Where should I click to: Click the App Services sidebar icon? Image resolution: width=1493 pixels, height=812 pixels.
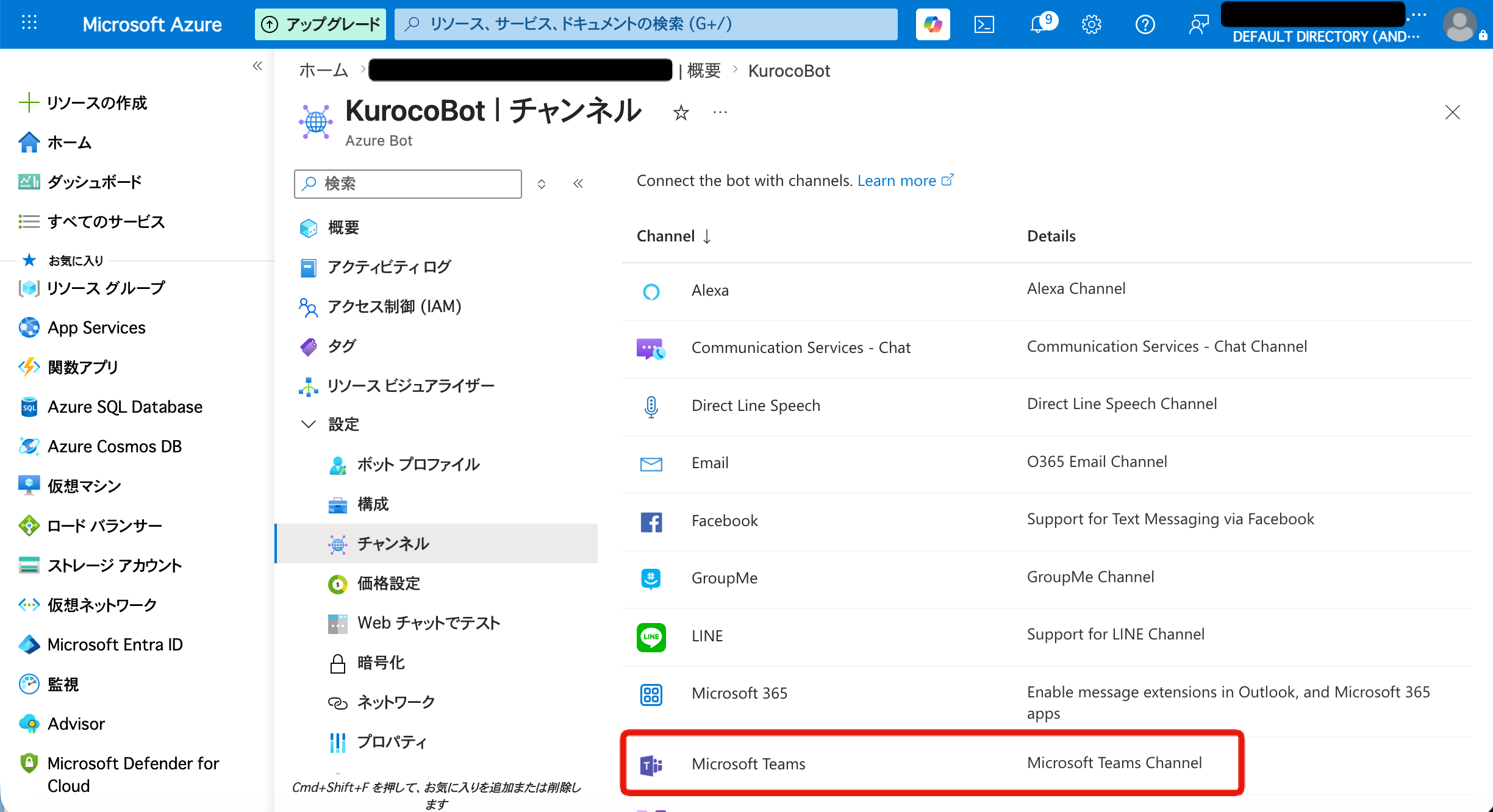point(29,327)
